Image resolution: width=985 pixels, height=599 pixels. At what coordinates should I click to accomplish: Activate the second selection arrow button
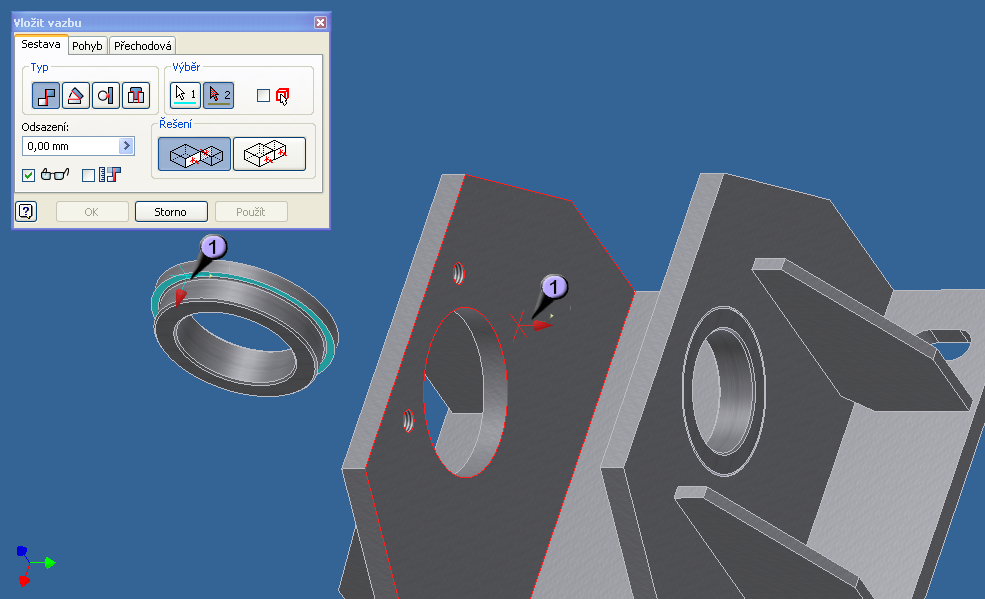(x=218, y=95)
